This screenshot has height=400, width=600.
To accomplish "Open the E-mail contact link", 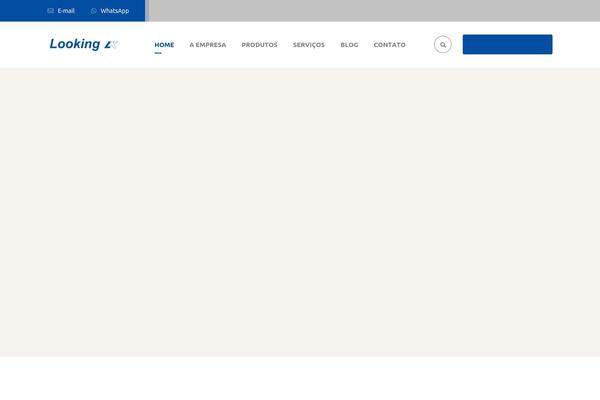I will tap(61, 11).
